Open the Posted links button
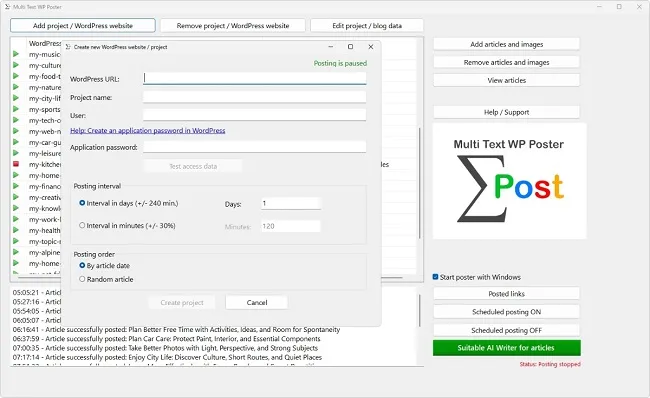 coord(506,294)
